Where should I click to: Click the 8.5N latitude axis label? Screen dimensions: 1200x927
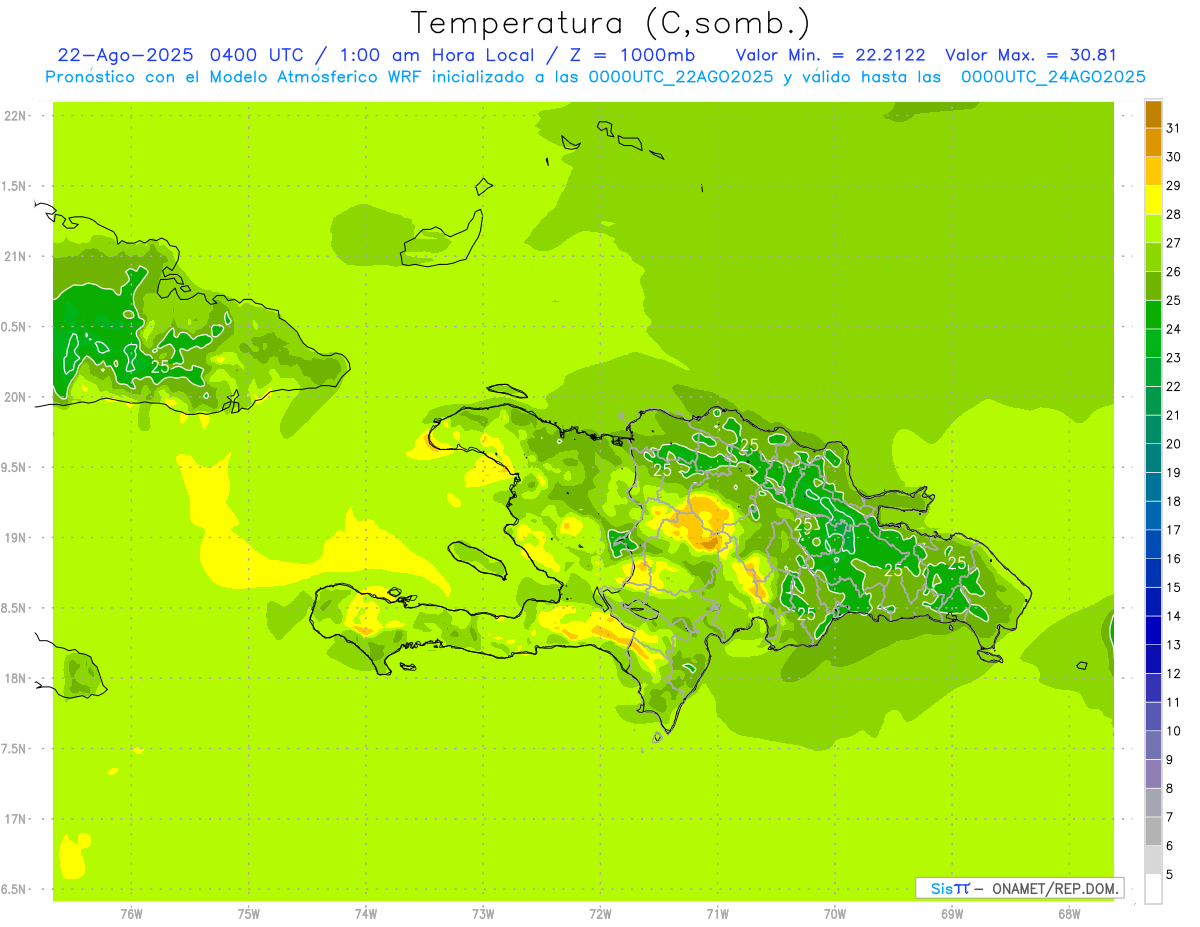15,608
